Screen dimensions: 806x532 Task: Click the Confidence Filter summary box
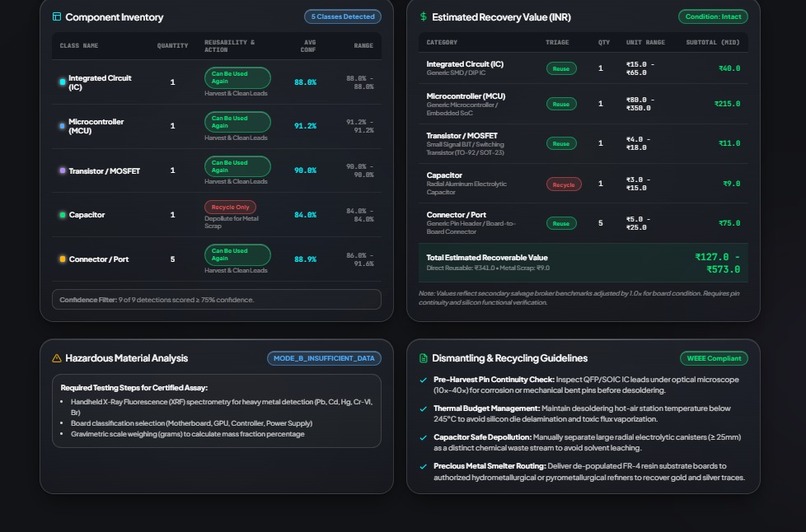pos(216,300)
